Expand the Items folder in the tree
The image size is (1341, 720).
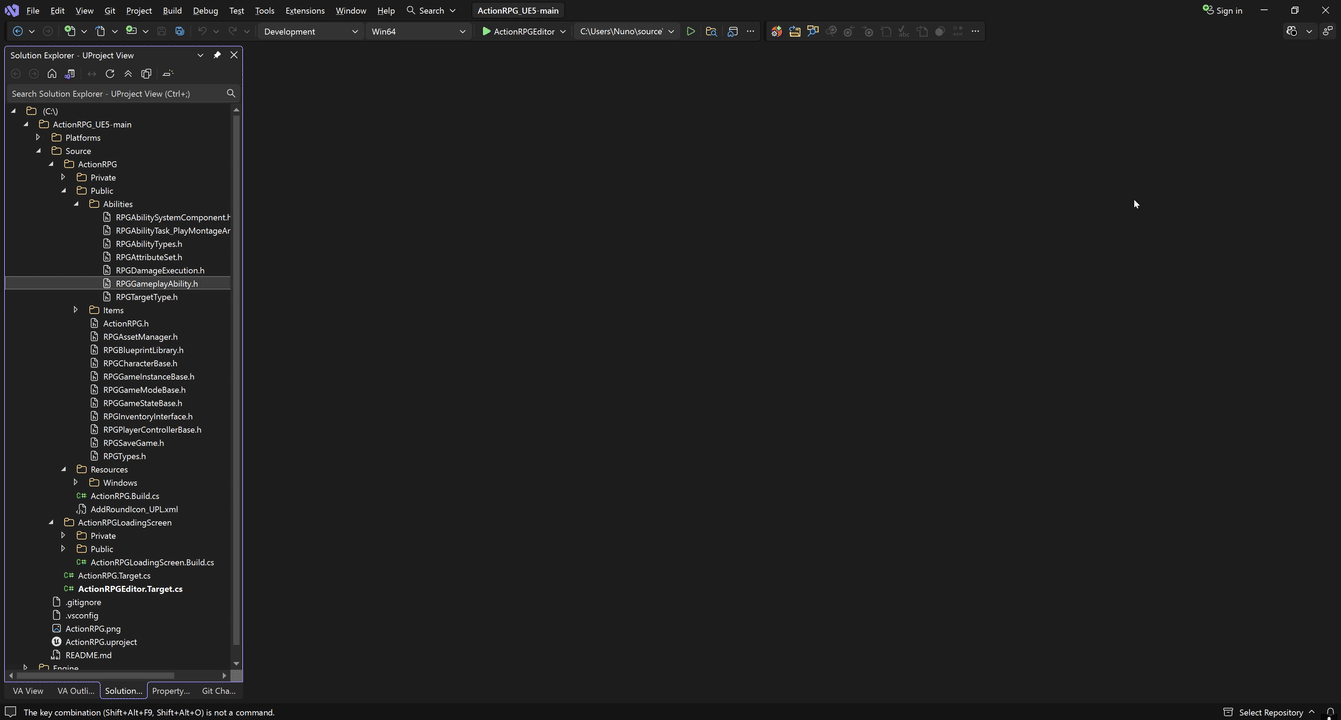pos(76,310)
